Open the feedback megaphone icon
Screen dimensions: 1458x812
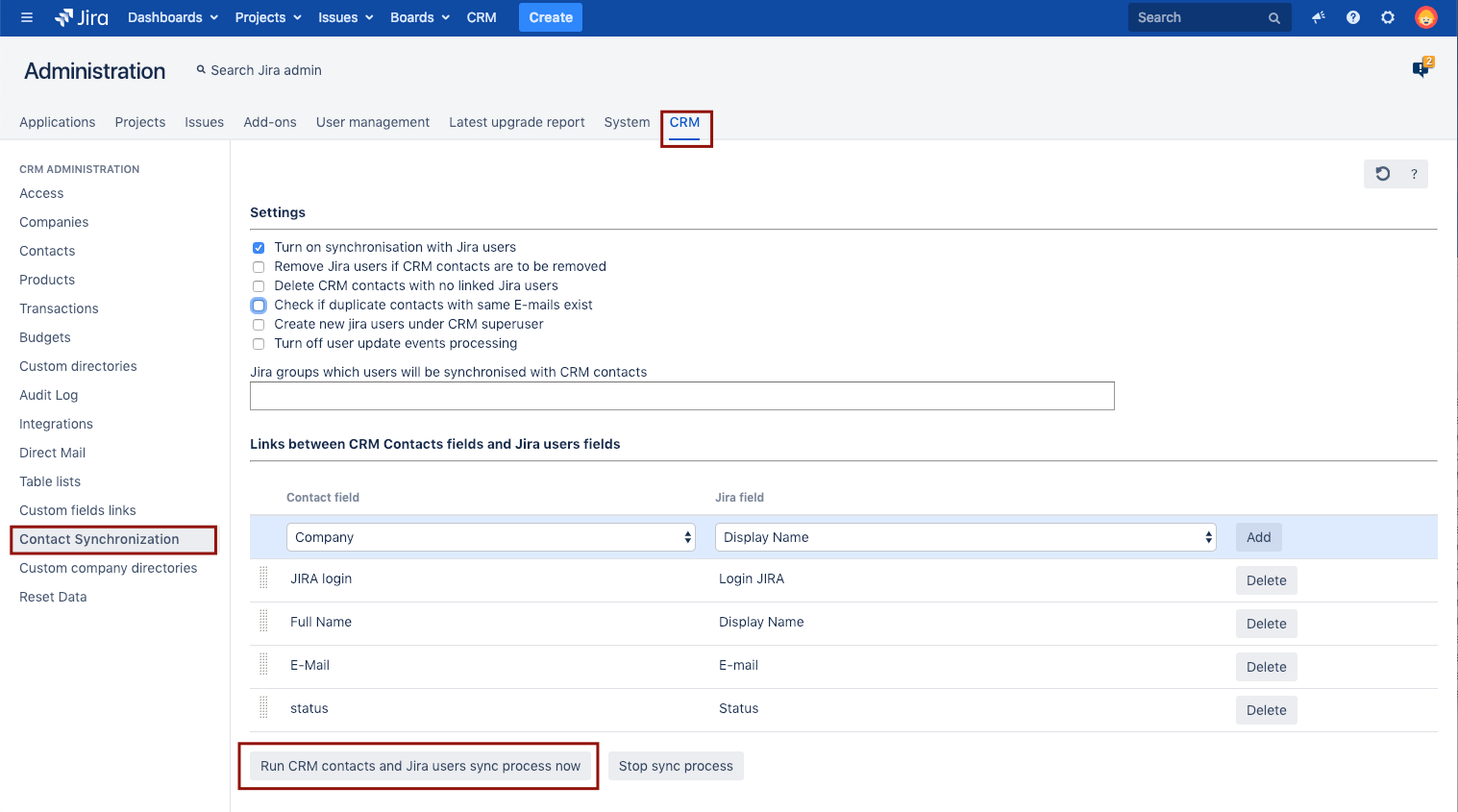point(1319,17)
